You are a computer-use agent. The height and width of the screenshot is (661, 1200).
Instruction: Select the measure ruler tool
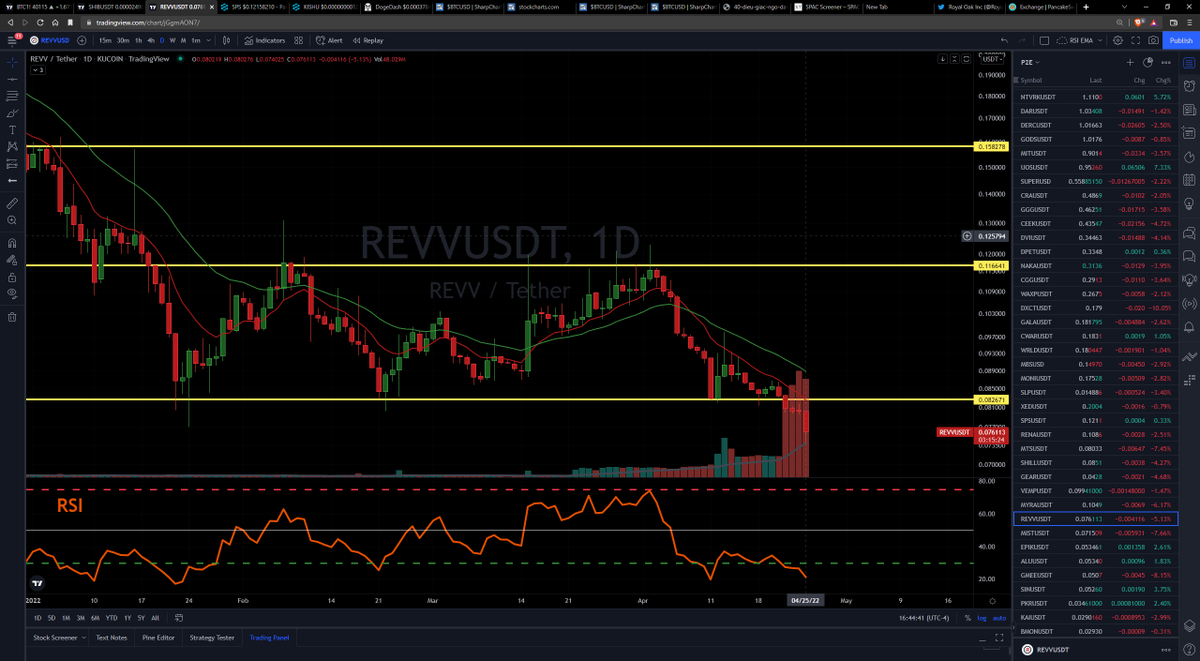click(x=12, y=203)
